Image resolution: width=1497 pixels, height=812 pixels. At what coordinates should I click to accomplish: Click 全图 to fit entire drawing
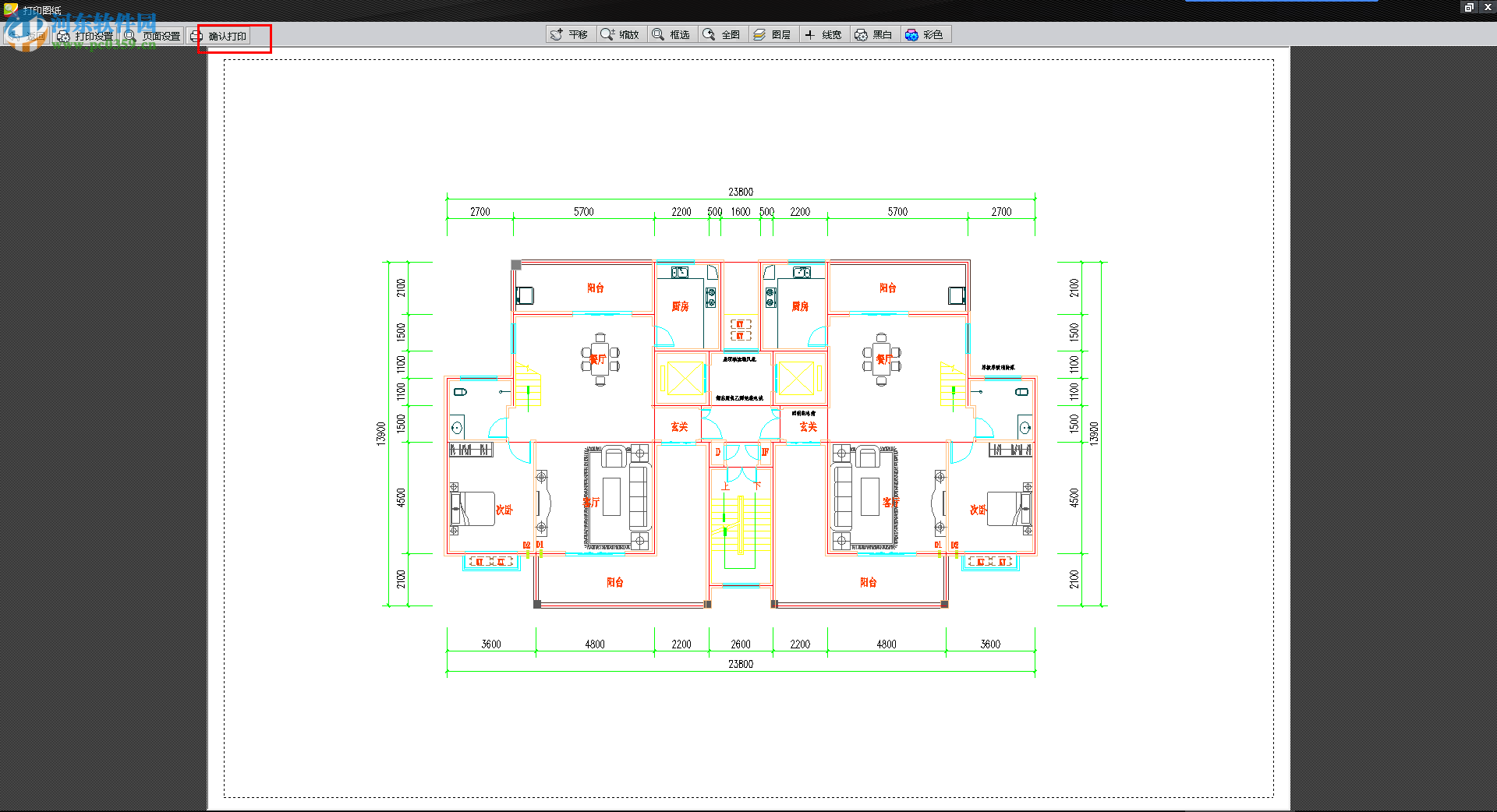pos(722,34)
